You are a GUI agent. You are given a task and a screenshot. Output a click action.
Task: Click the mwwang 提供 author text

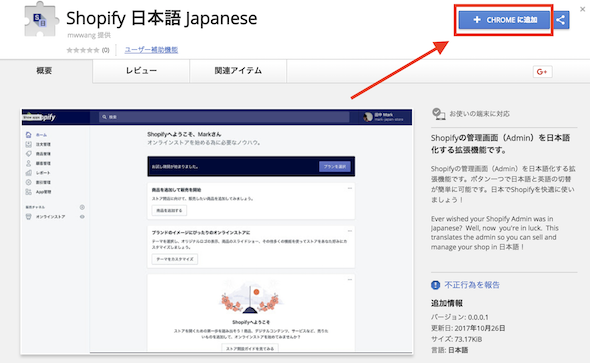pyautogui.click(x=89, y=35)
